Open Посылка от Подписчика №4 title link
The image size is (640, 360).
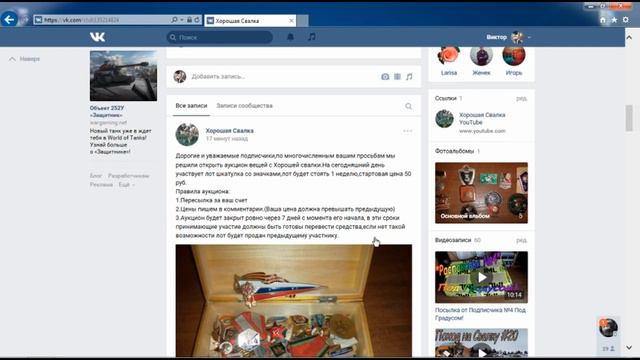(x=480, y=314)
